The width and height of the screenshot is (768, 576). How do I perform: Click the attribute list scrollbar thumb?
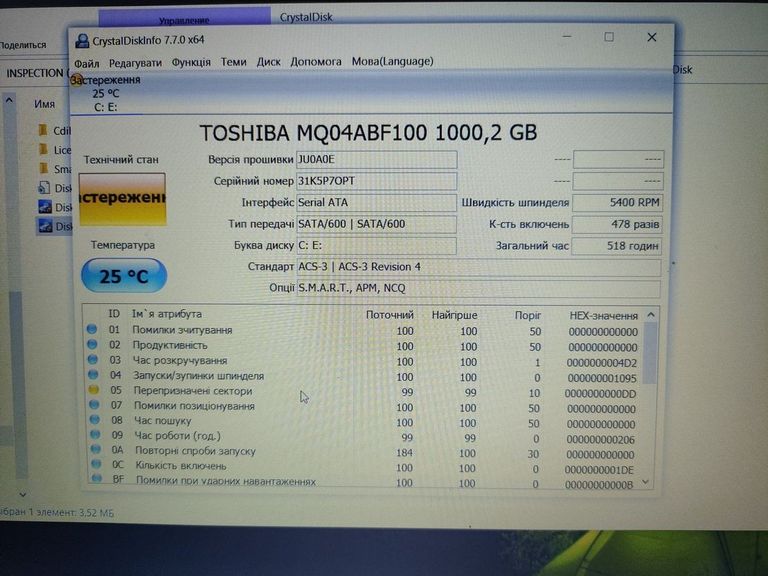[x=650, y=354]
